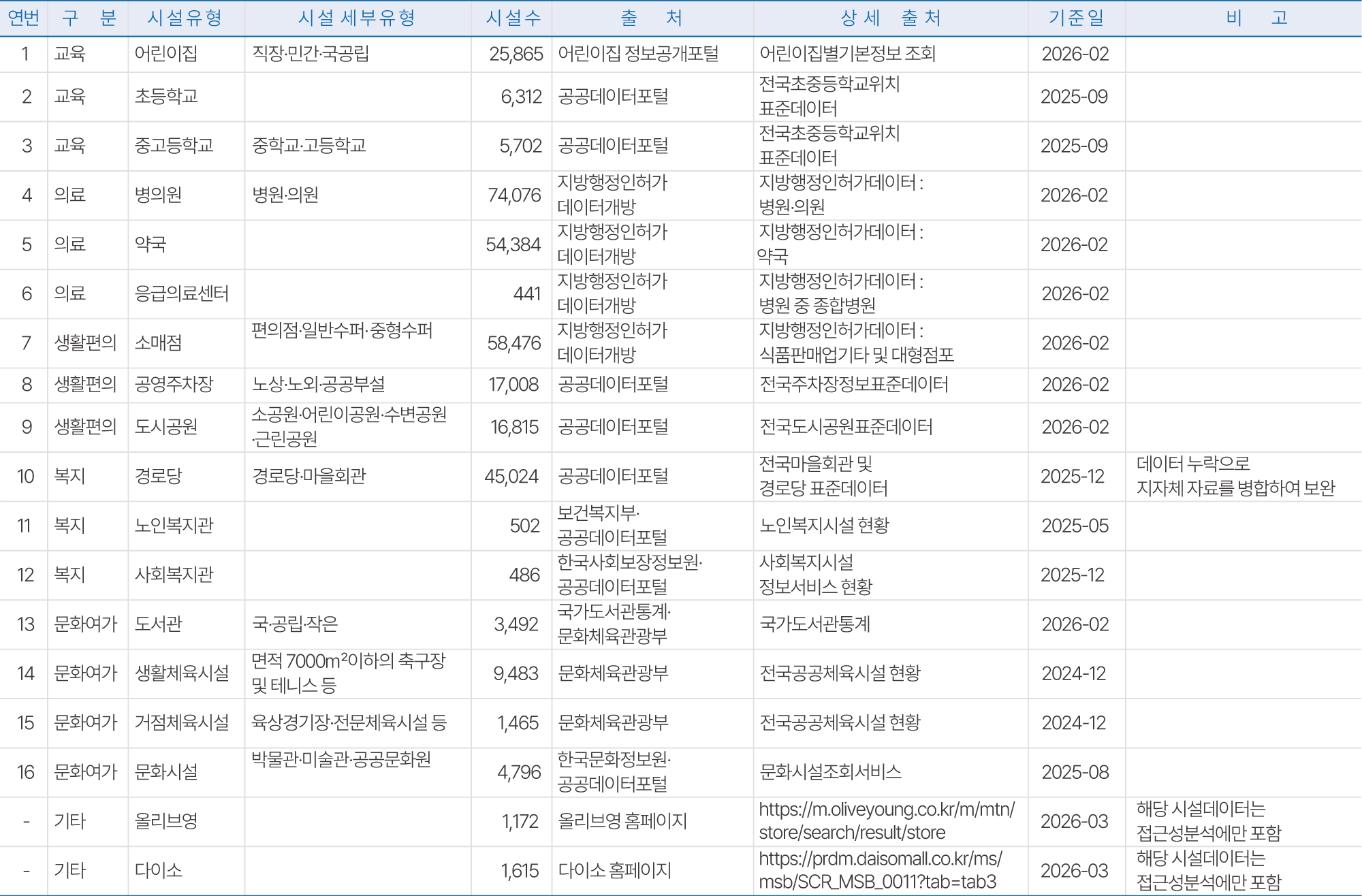This screenshot has height=896, width=1362.
Task: Select the 74,076 count for 병의원
Action: 514,195
